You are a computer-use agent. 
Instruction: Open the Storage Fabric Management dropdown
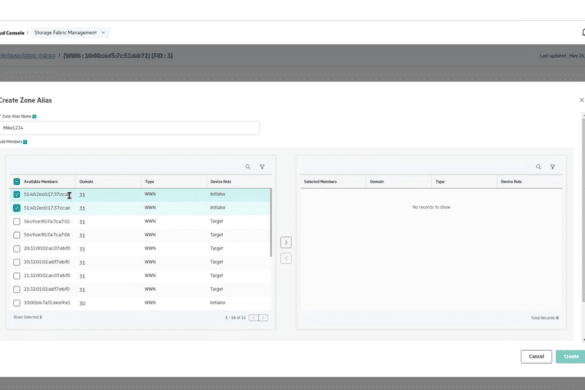70,33
